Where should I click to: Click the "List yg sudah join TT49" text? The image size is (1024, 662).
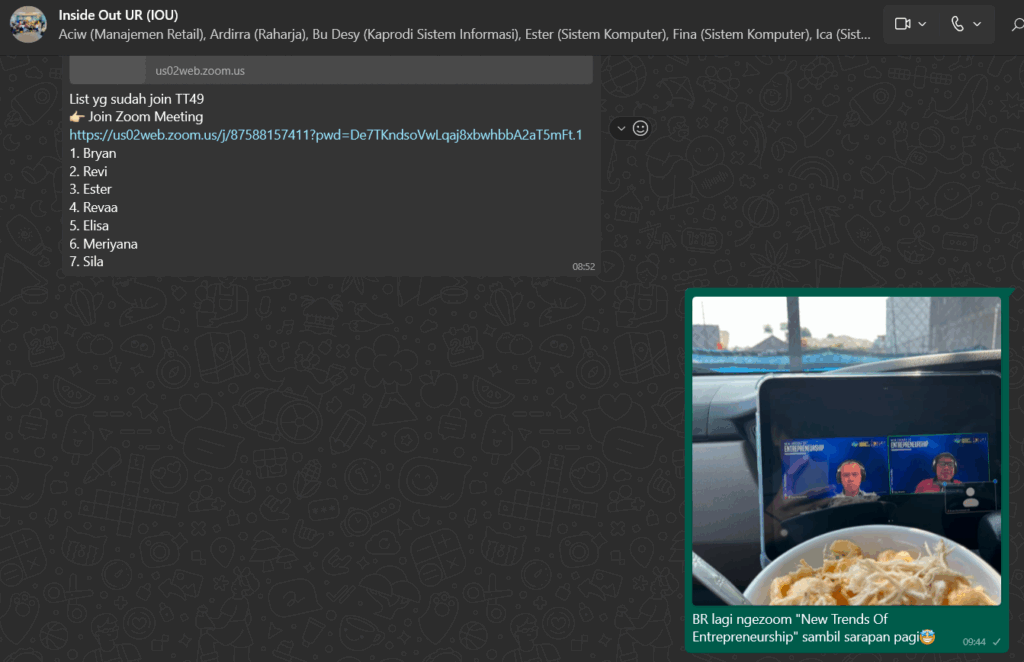(137, 99)
